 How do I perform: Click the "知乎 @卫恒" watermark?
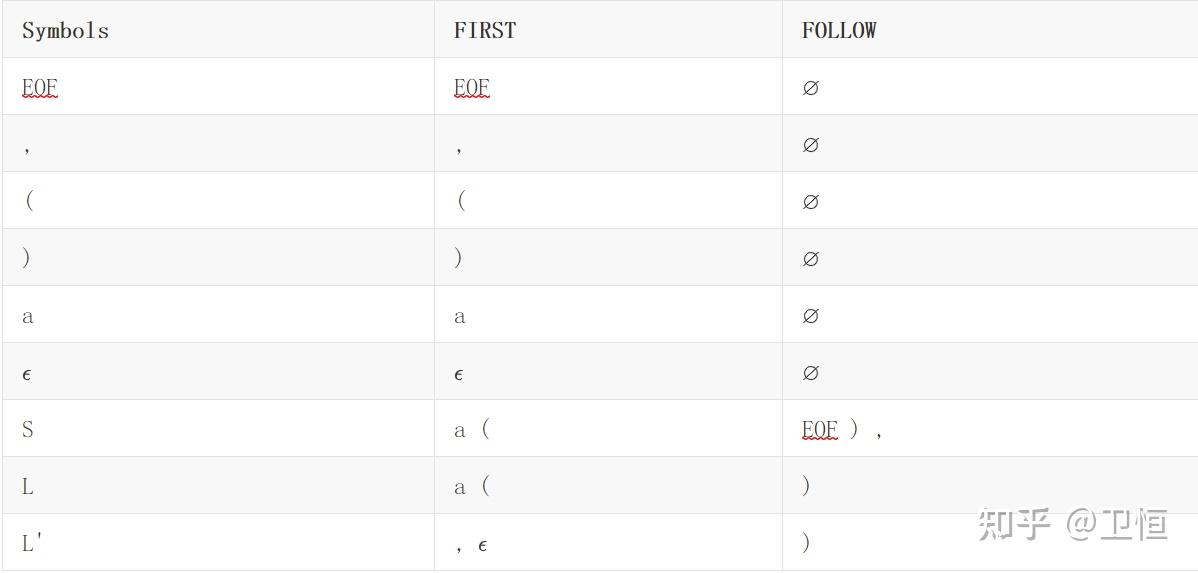click(1072, 523)
